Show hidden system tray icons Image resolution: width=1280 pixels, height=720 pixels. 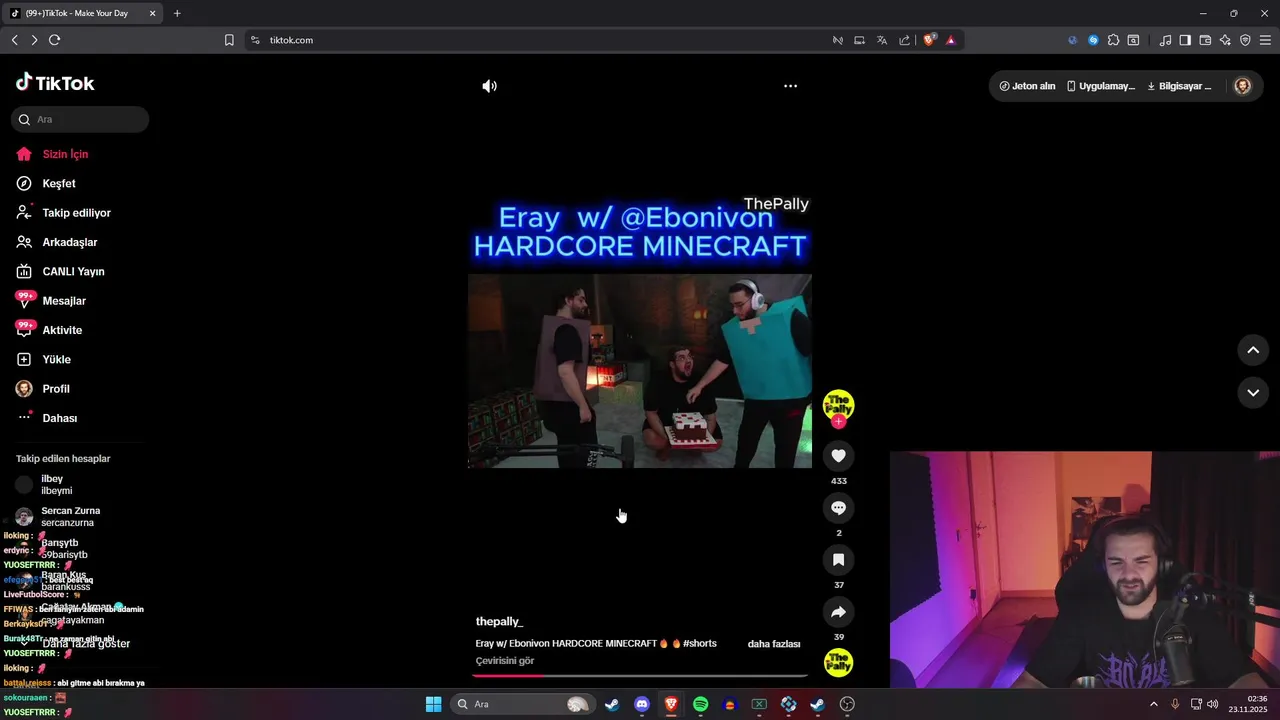click(1153, 704)
